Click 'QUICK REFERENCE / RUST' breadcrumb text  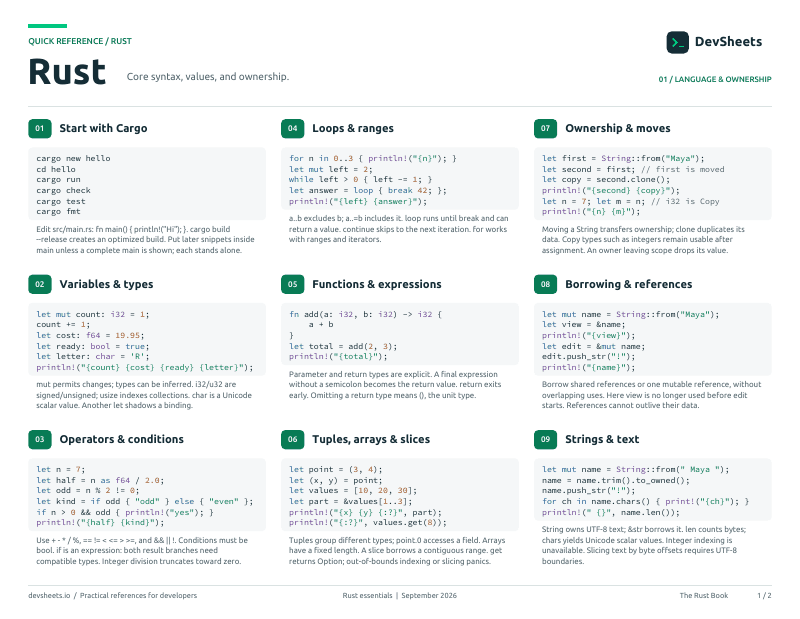click(x=80, y=41)
